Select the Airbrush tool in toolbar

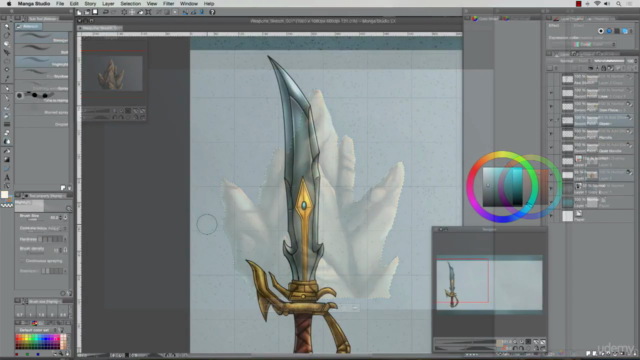point(7,116)
